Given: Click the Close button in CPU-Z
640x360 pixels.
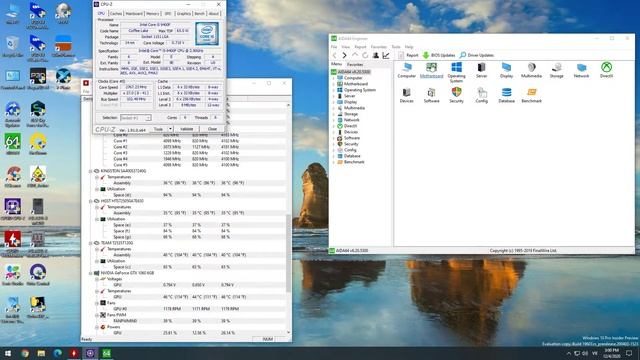Looking at the screenshot, I should pyautogui.click(x=212, y=129).
